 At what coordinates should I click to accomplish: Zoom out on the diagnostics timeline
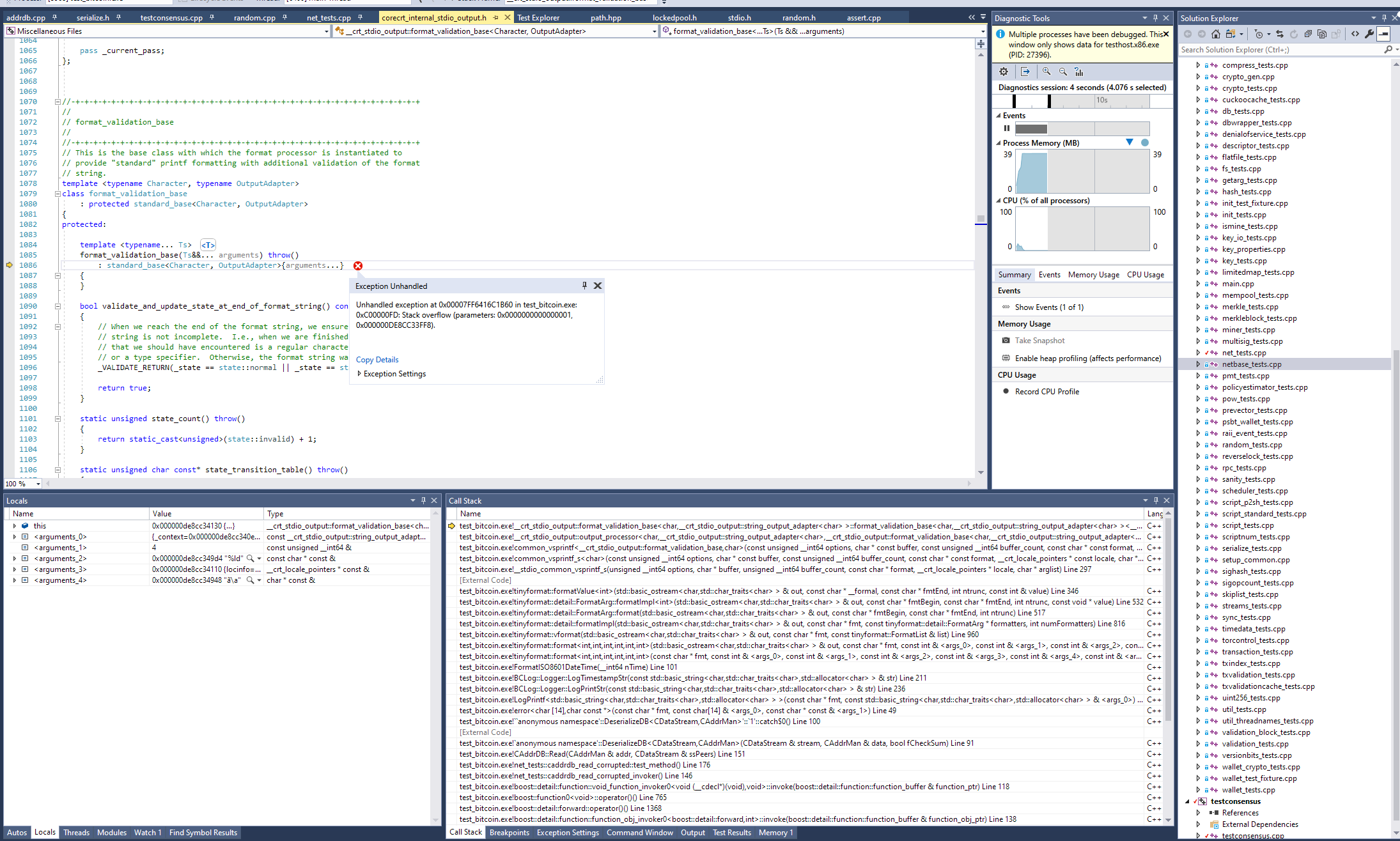1062,72
